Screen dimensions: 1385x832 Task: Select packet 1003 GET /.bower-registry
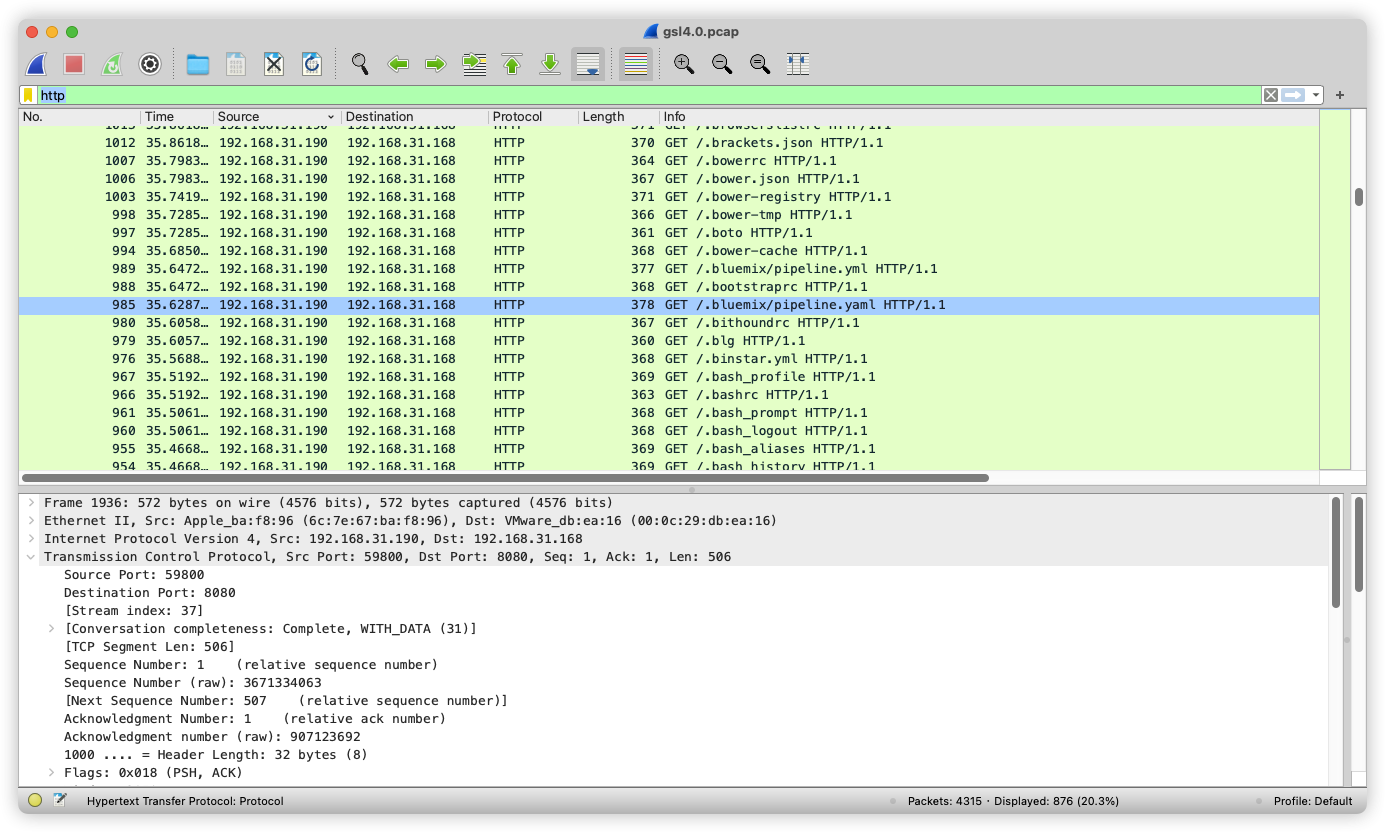[x=668, y=197]
